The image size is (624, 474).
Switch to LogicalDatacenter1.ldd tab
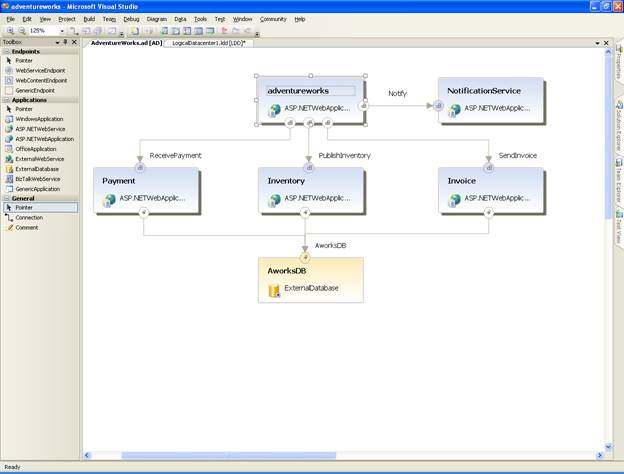pos(209,43)
